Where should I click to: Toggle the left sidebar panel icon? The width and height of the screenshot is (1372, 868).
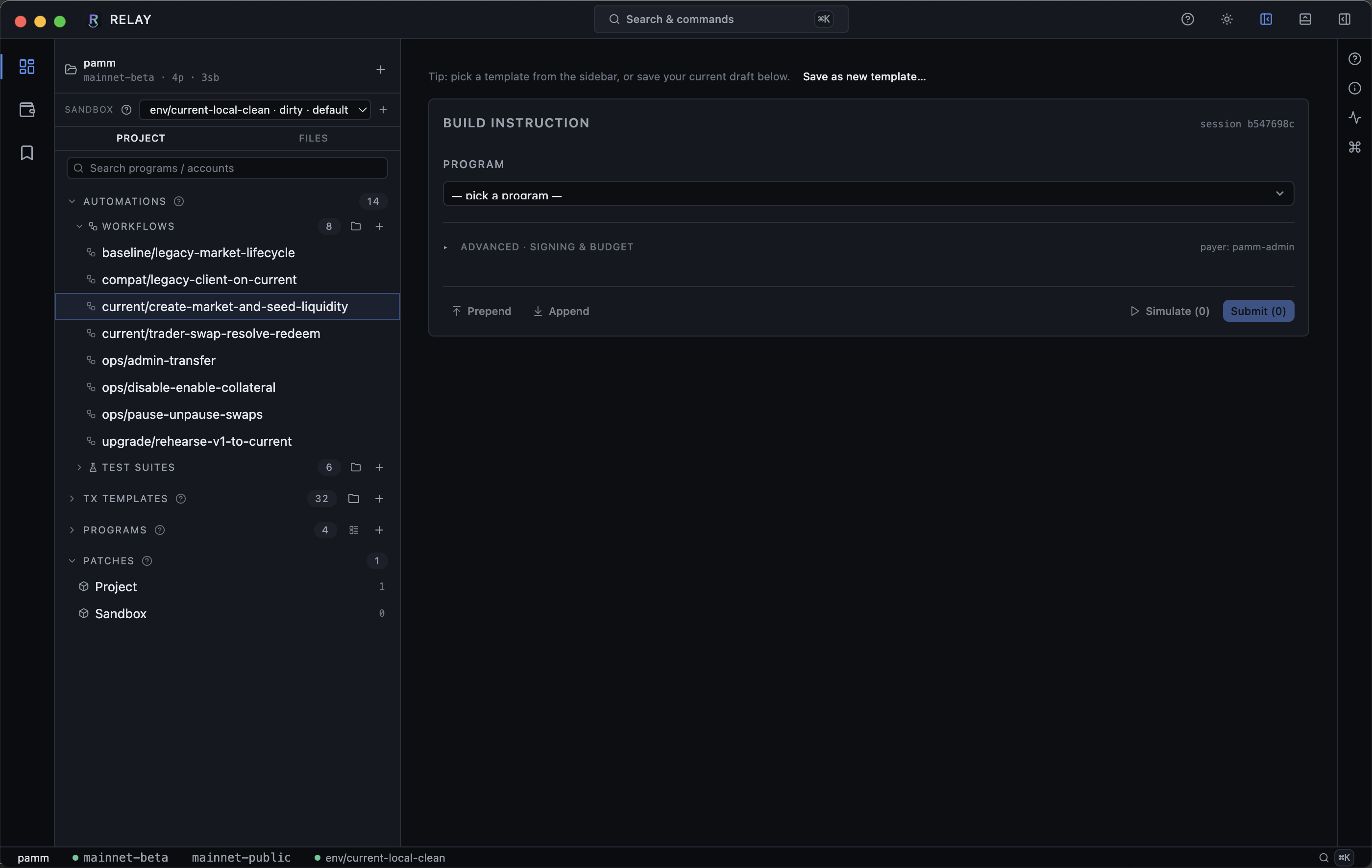pos(1266,20)
